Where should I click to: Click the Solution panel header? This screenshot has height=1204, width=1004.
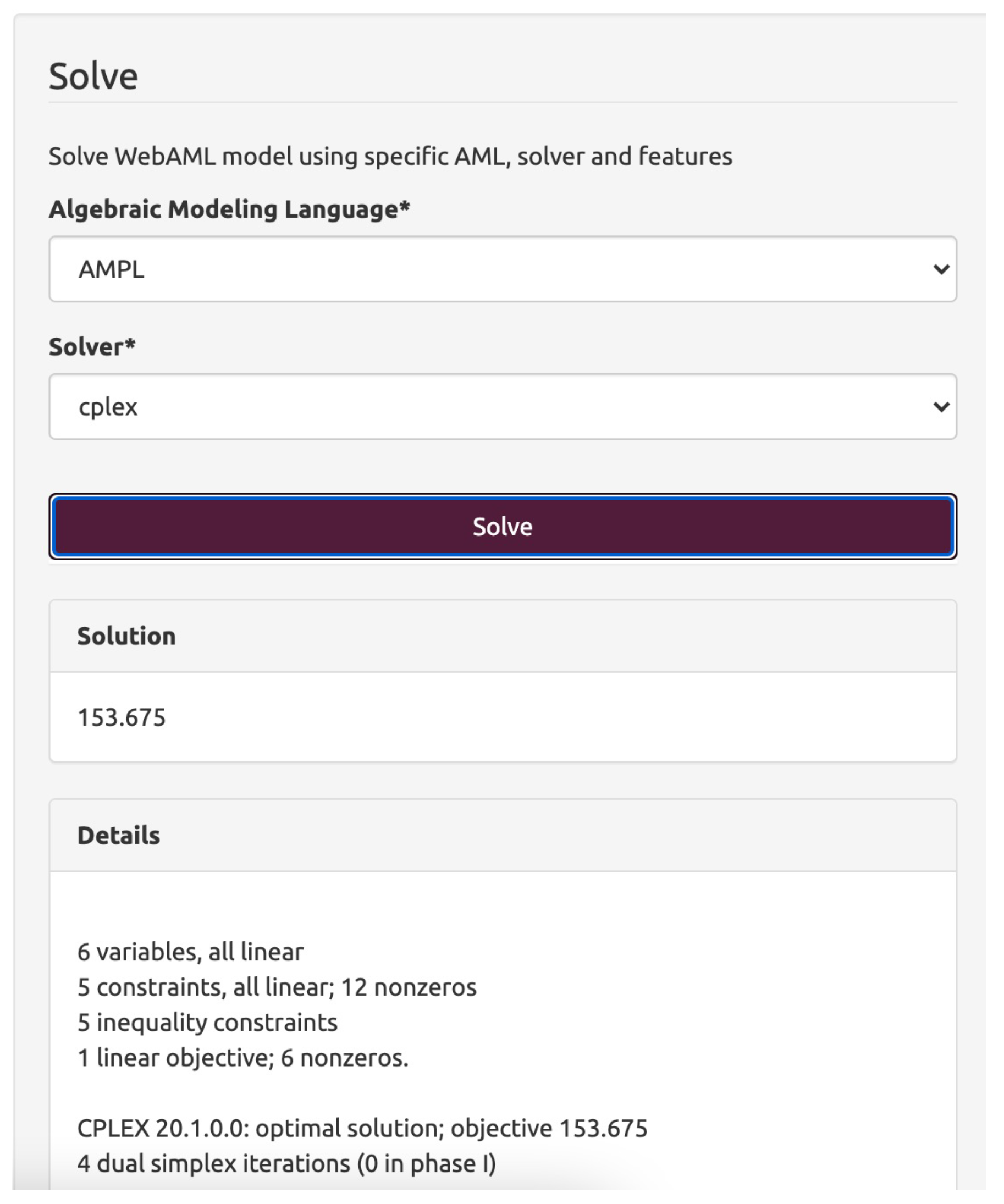126,636
